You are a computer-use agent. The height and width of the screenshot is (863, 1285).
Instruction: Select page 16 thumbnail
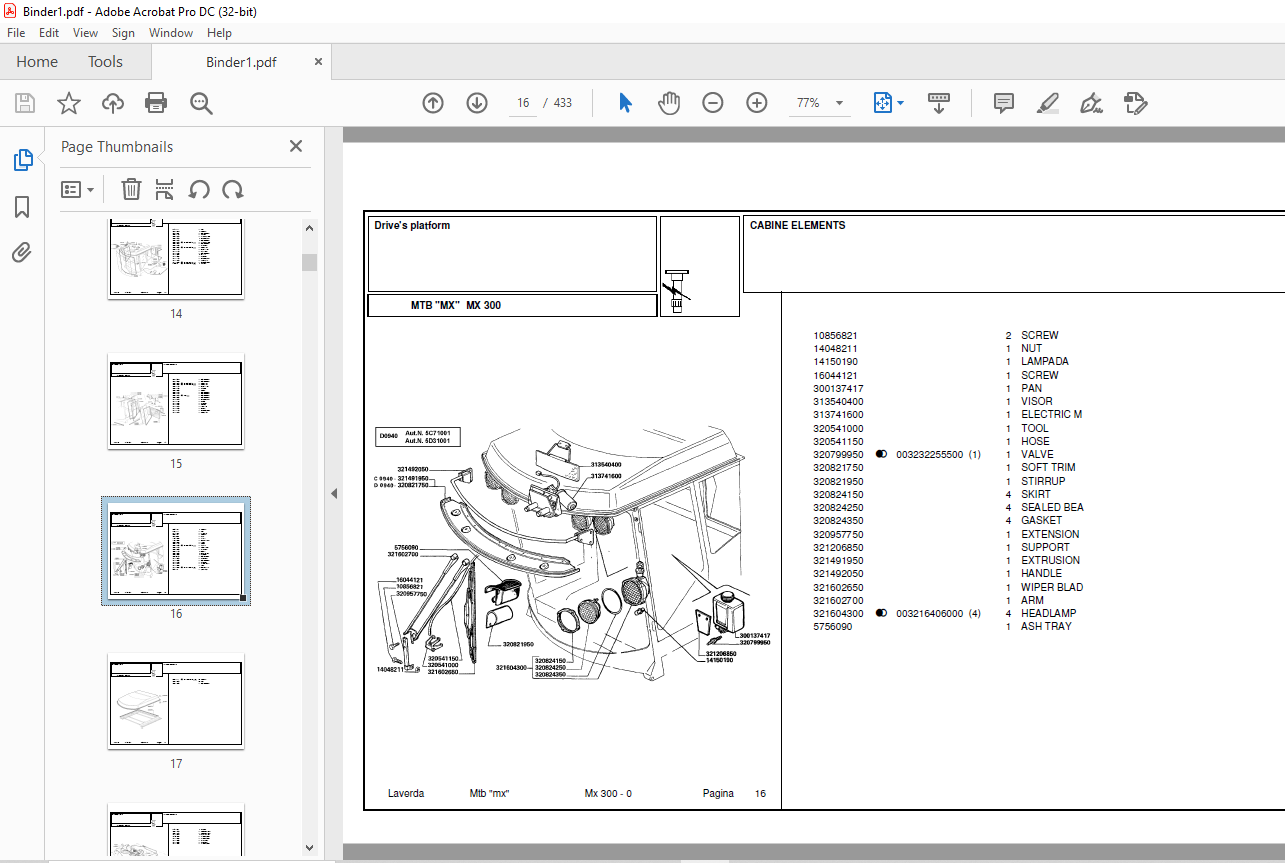(176, 551)
